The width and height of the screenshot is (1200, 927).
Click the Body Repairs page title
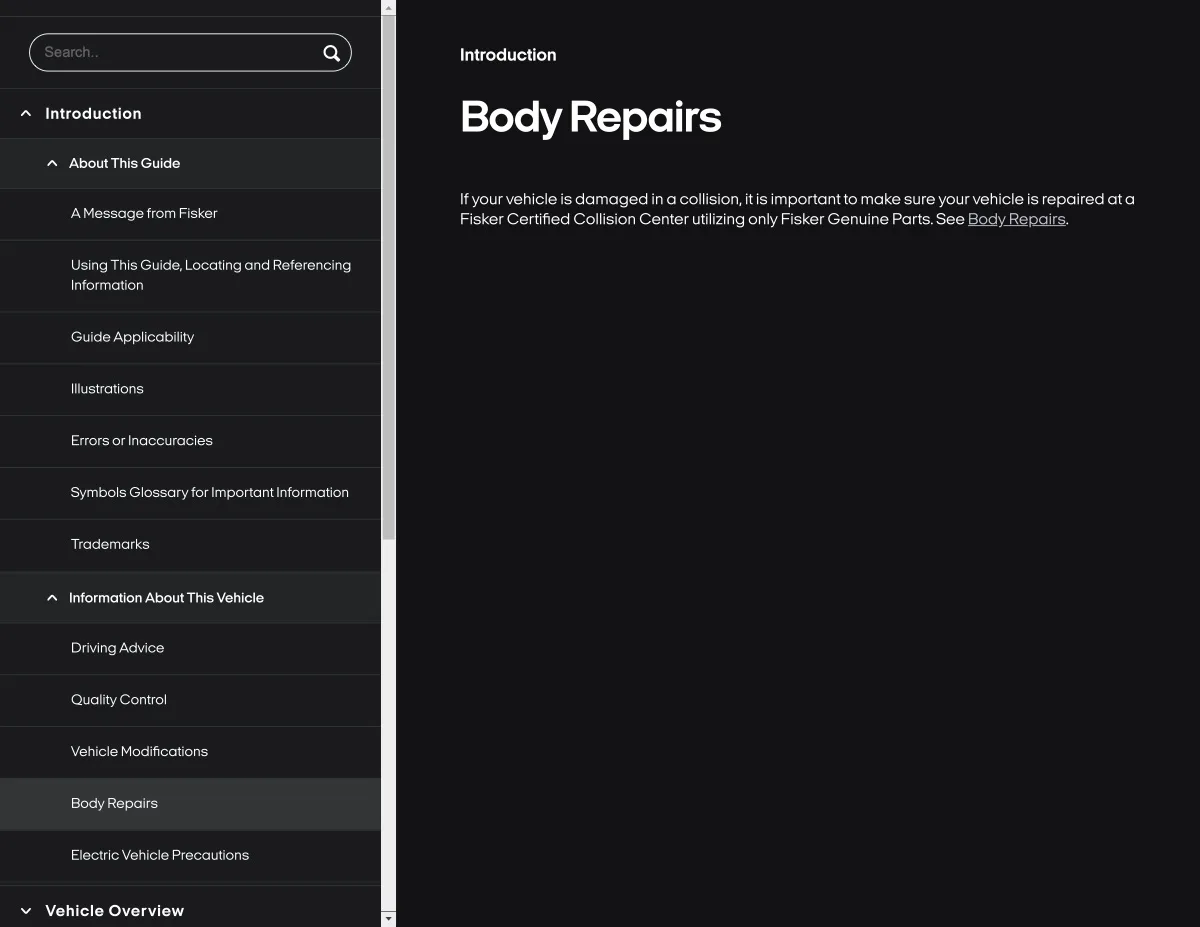[x=590, y=118]
